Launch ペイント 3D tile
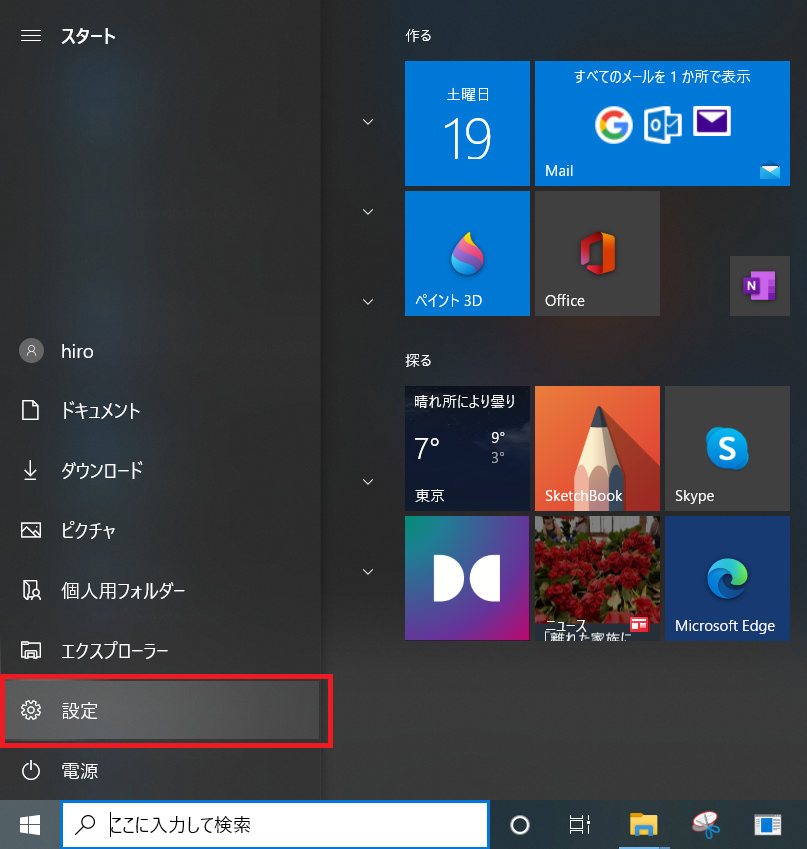The width and height of the screenshot is (807, 849). pyautogui.click(x=467, y=253)
